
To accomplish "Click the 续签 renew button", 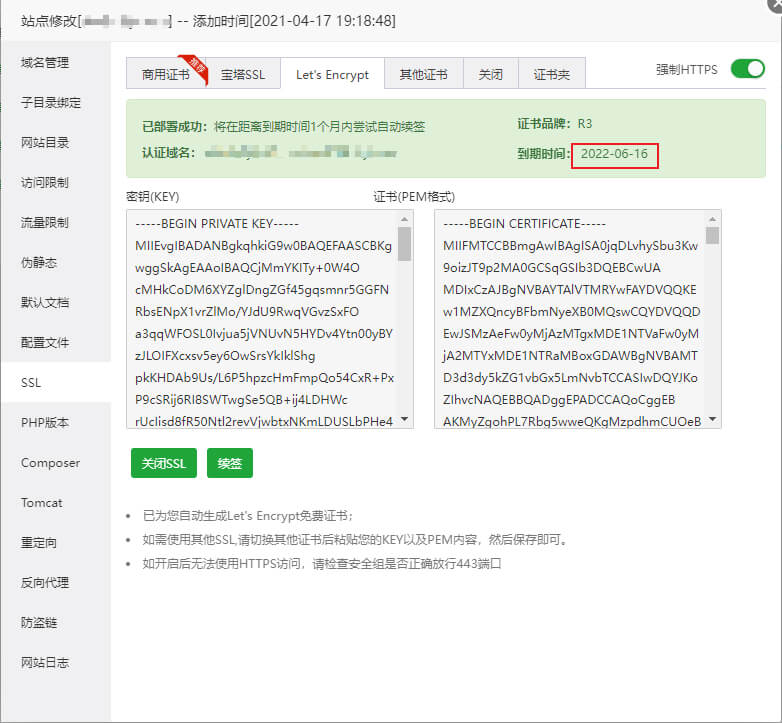I will tap(230, 464).
